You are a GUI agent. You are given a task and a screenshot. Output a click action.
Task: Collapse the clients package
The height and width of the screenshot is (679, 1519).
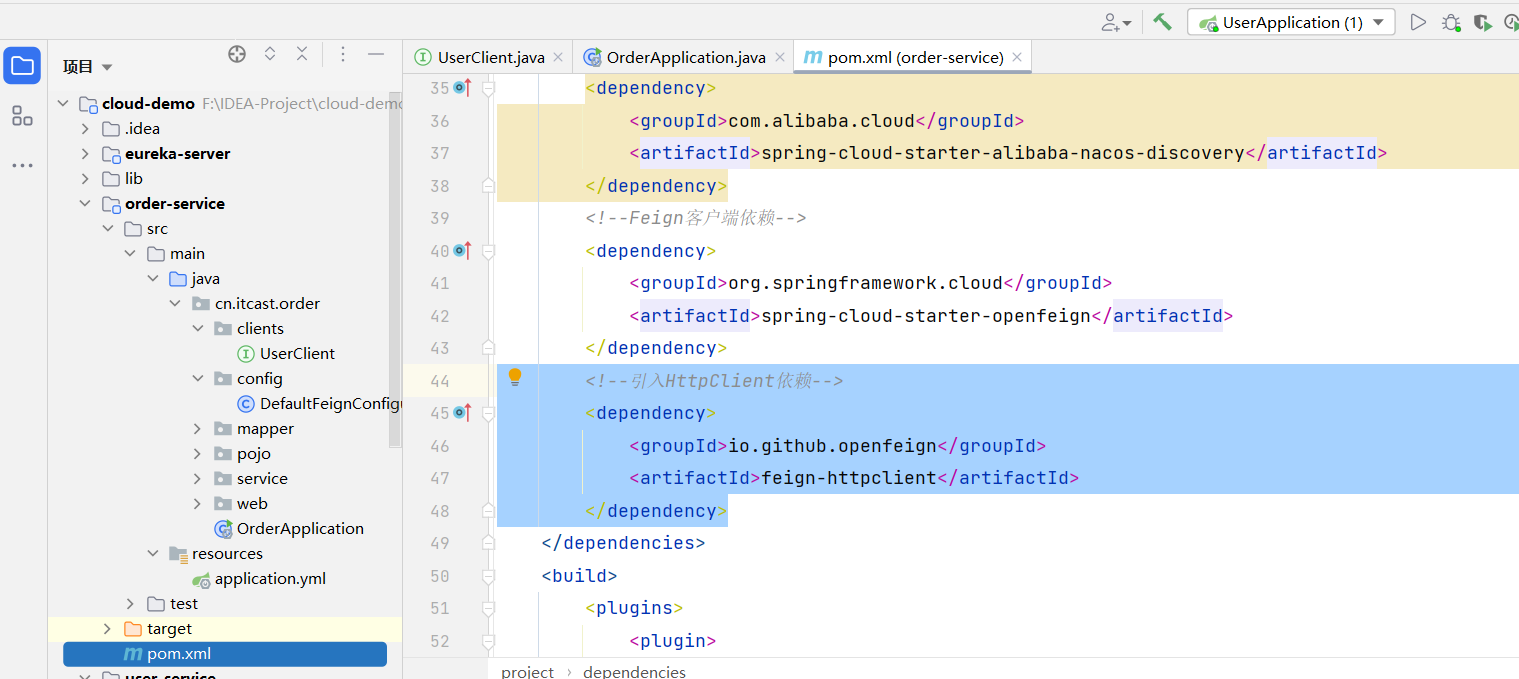coord(198,329)
